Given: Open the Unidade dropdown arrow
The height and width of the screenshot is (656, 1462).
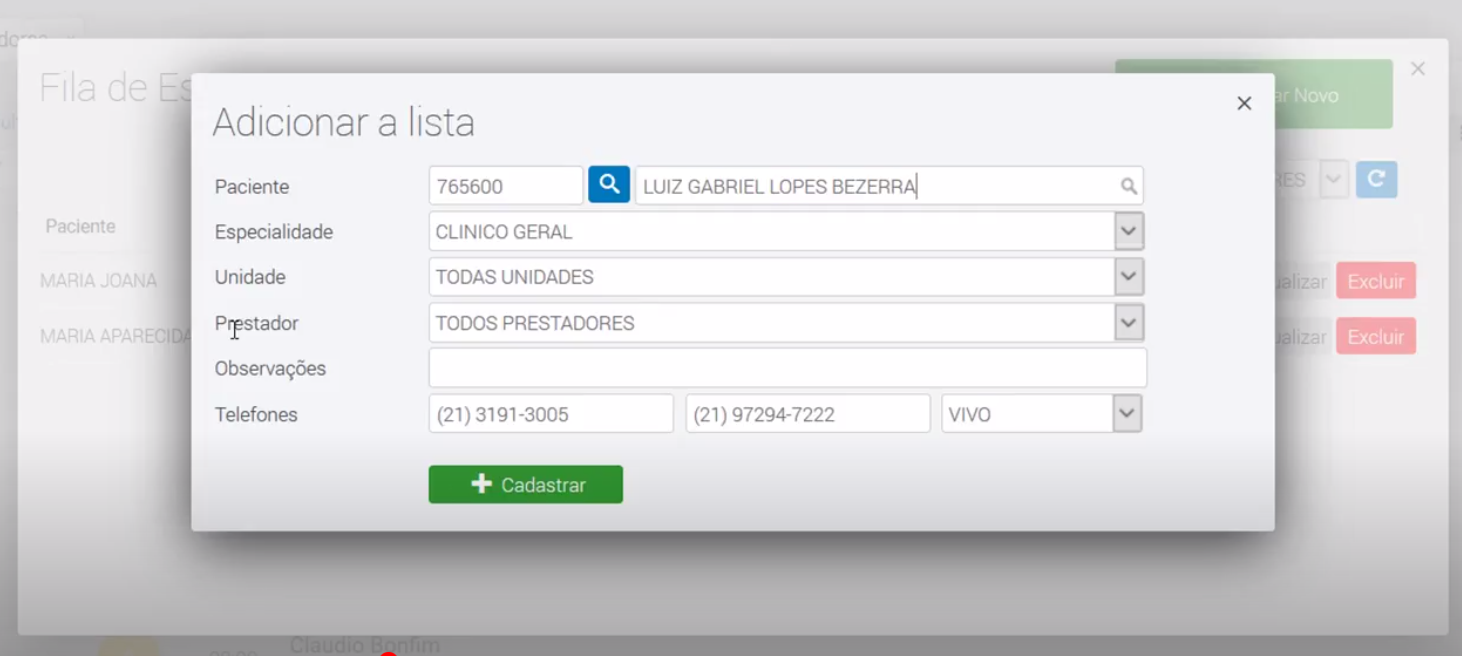Looking at the screenshot, I should (1129, 277).
